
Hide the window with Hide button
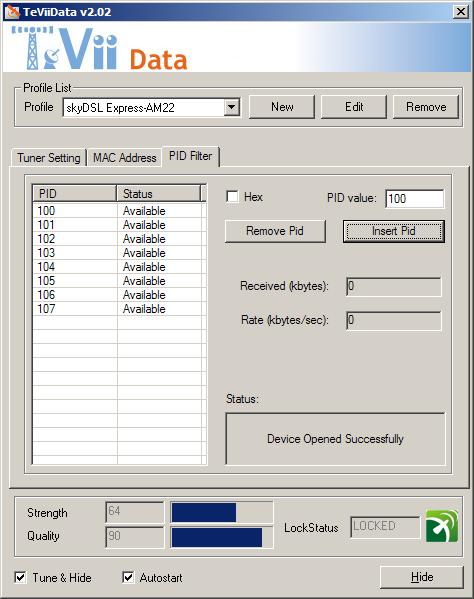[422, 577]
